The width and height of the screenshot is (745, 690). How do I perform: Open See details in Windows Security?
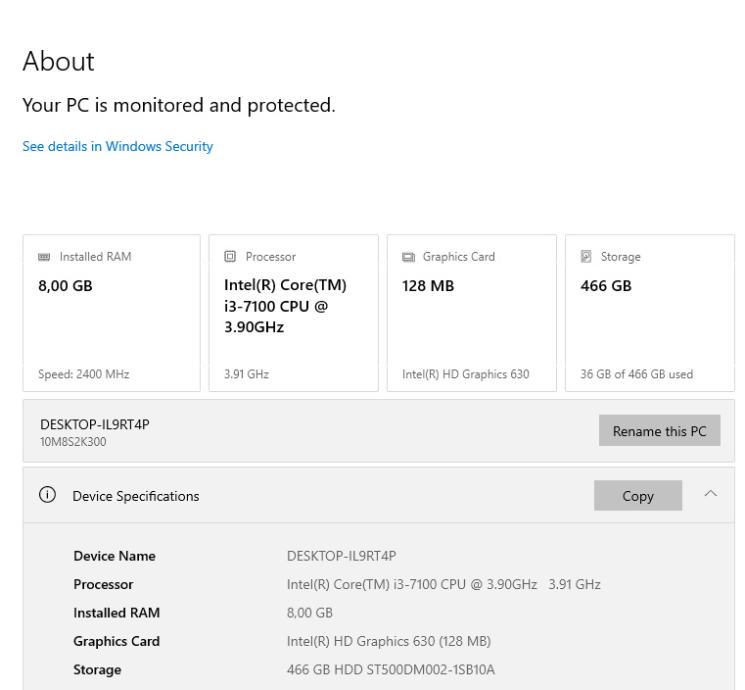(x=118, y=147)
